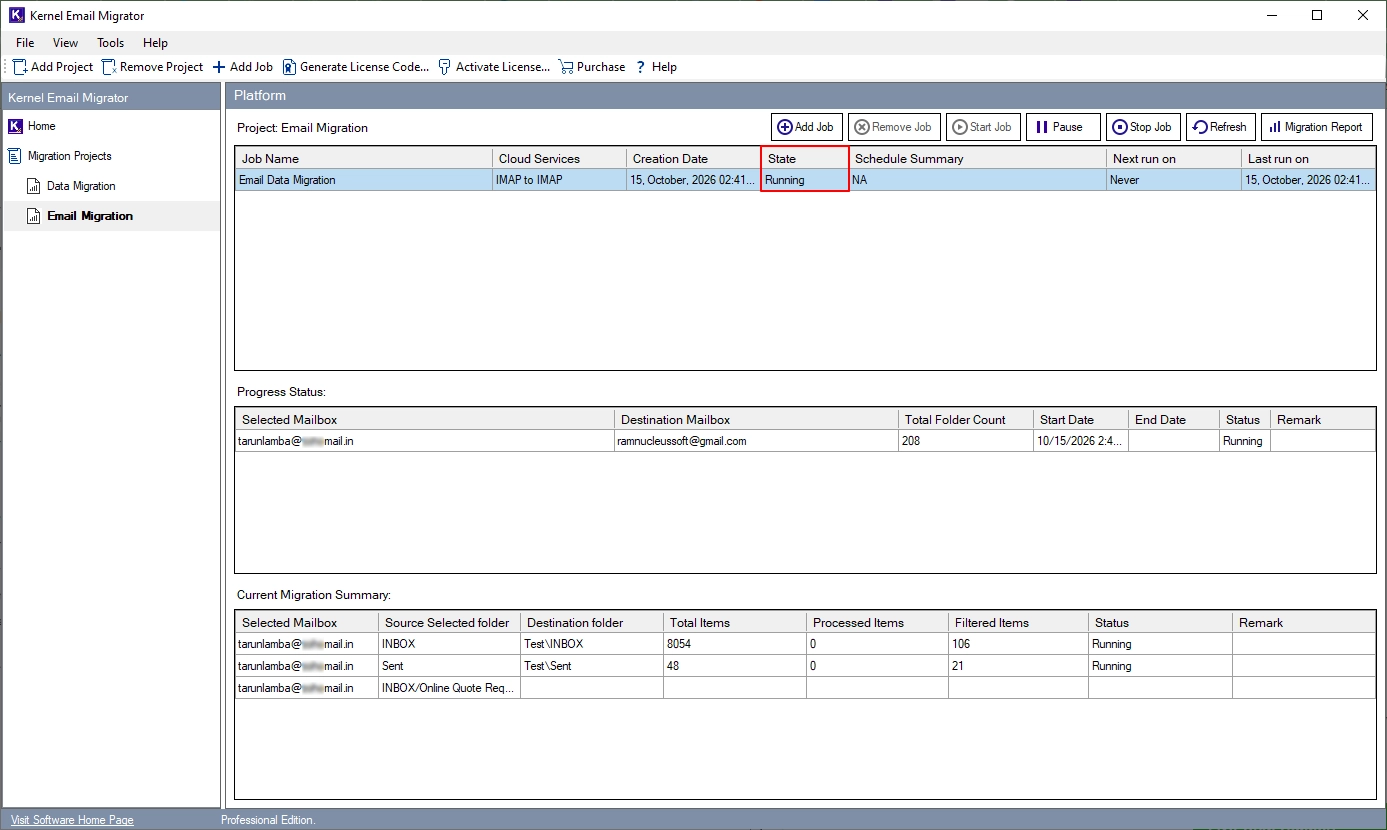Viewport: 1387px width, 830px height.
Task: Open the Help menu
Action: point(155,43)
